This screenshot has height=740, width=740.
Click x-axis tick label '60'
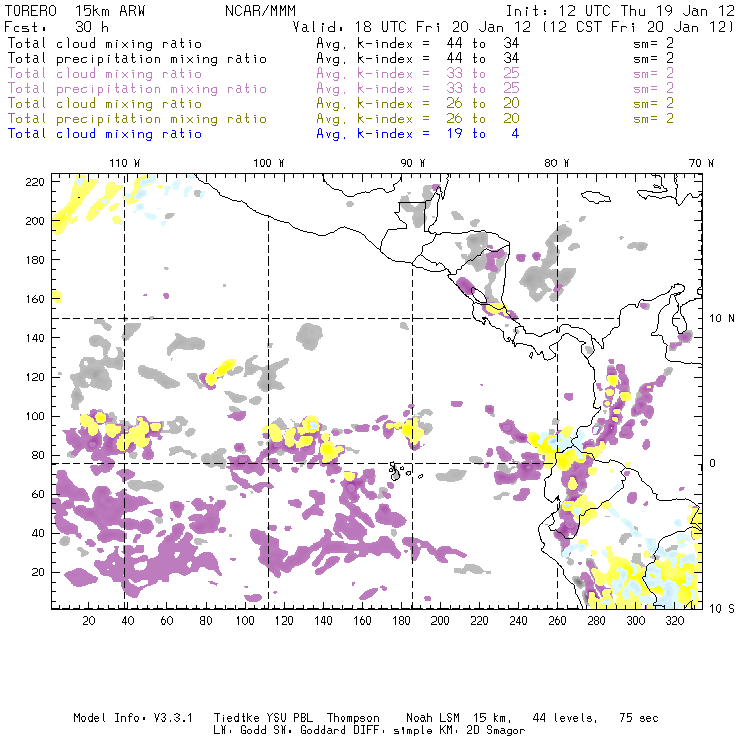(x=167, y=621)
